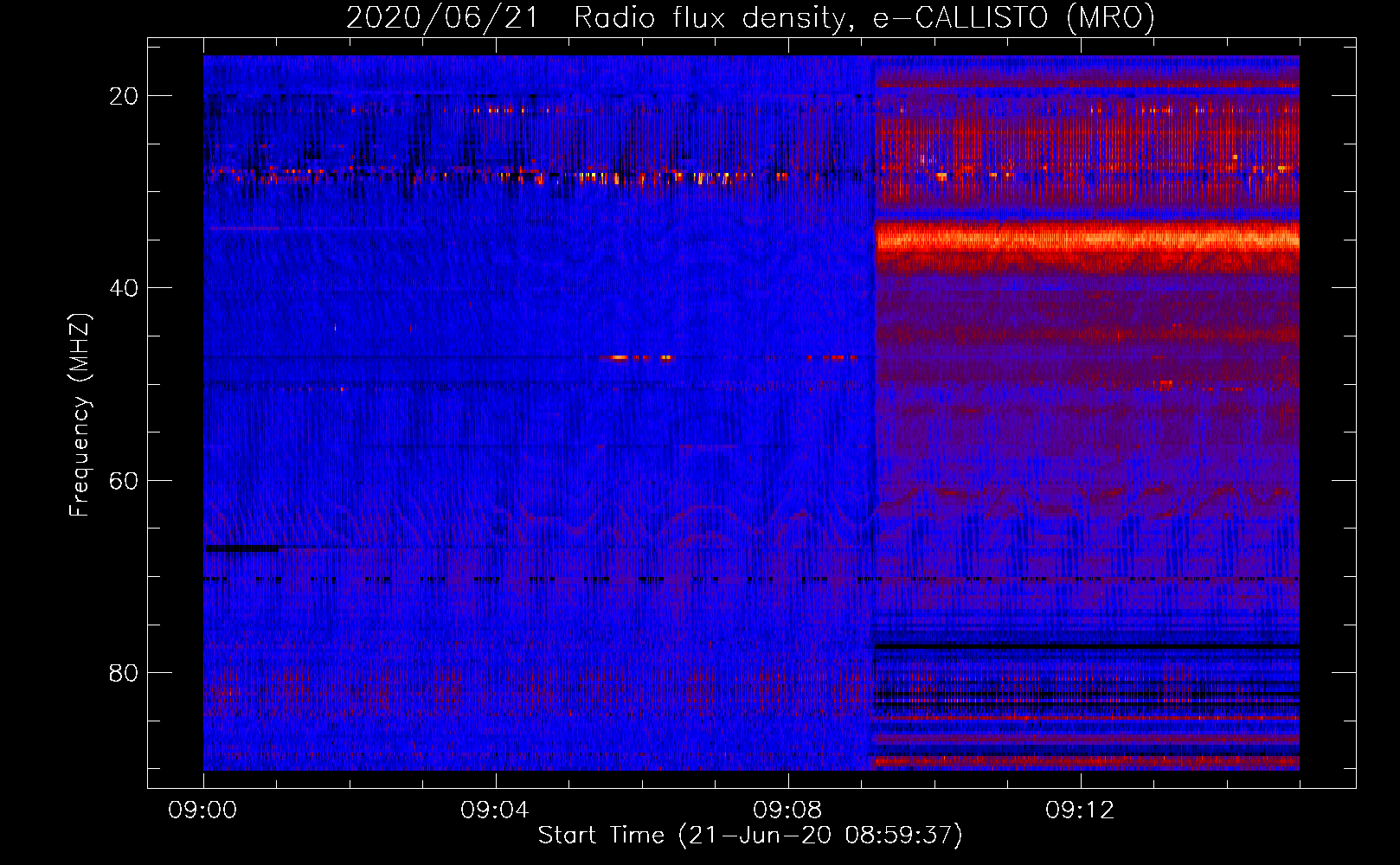Click the 20 frequency tick label
The height and width of the screenshot is (865, 1400).
pyautogui.click(x=124, y=96)
